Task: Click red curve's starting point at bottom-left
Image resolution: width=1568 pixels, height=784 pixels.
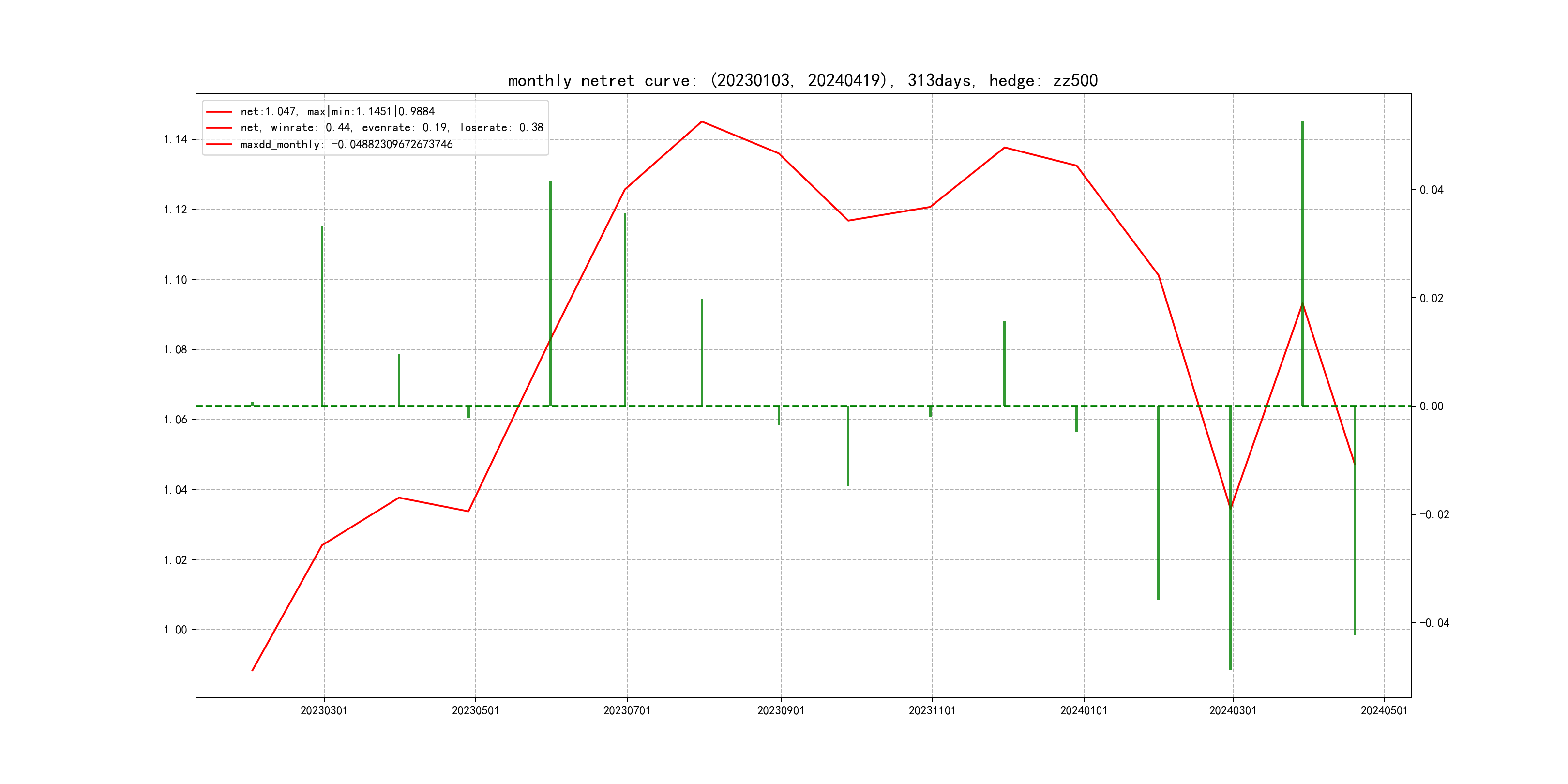Action: coord(253,670)
